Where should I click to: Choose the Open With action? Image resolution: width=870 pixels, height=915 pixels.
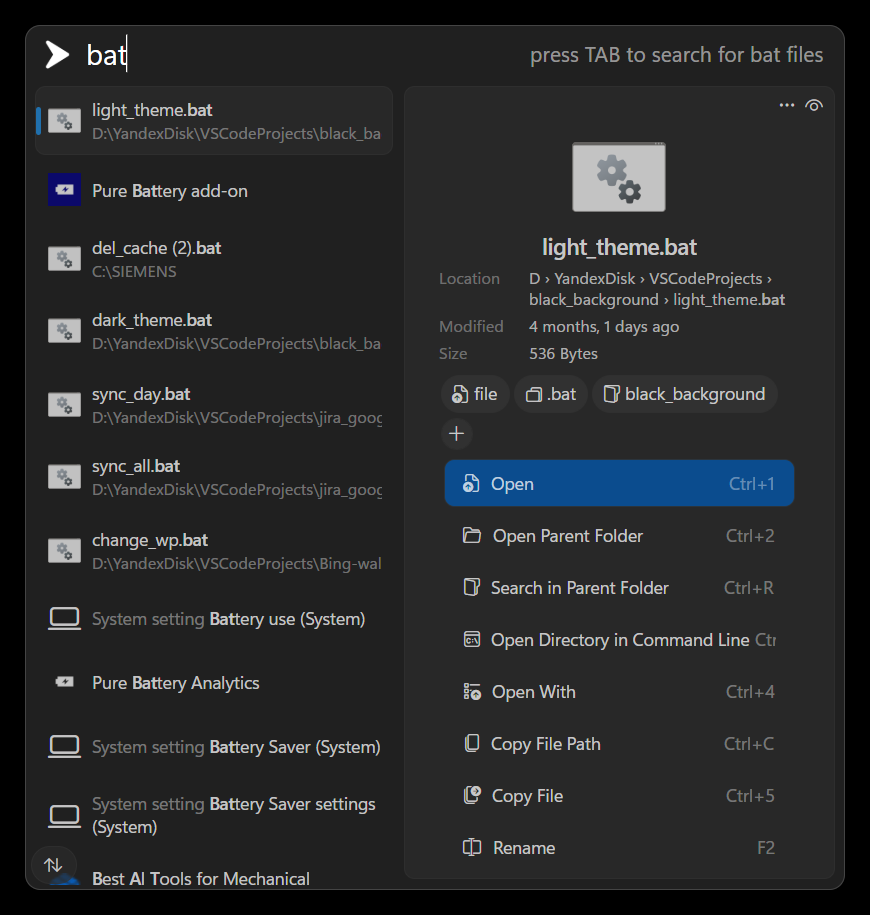click(x=619, y=692)
